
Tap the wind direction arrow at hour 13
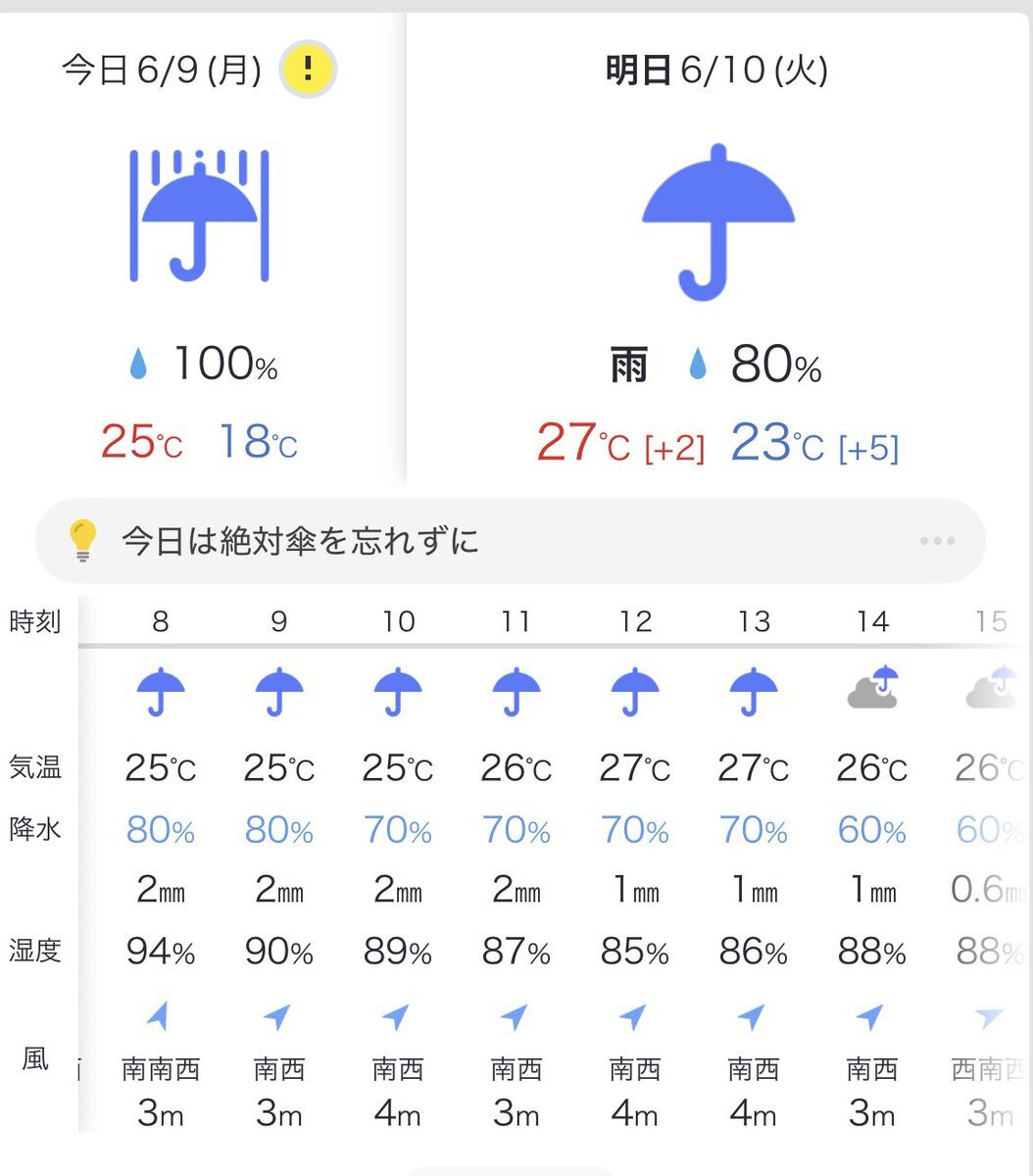point(751,1017)
